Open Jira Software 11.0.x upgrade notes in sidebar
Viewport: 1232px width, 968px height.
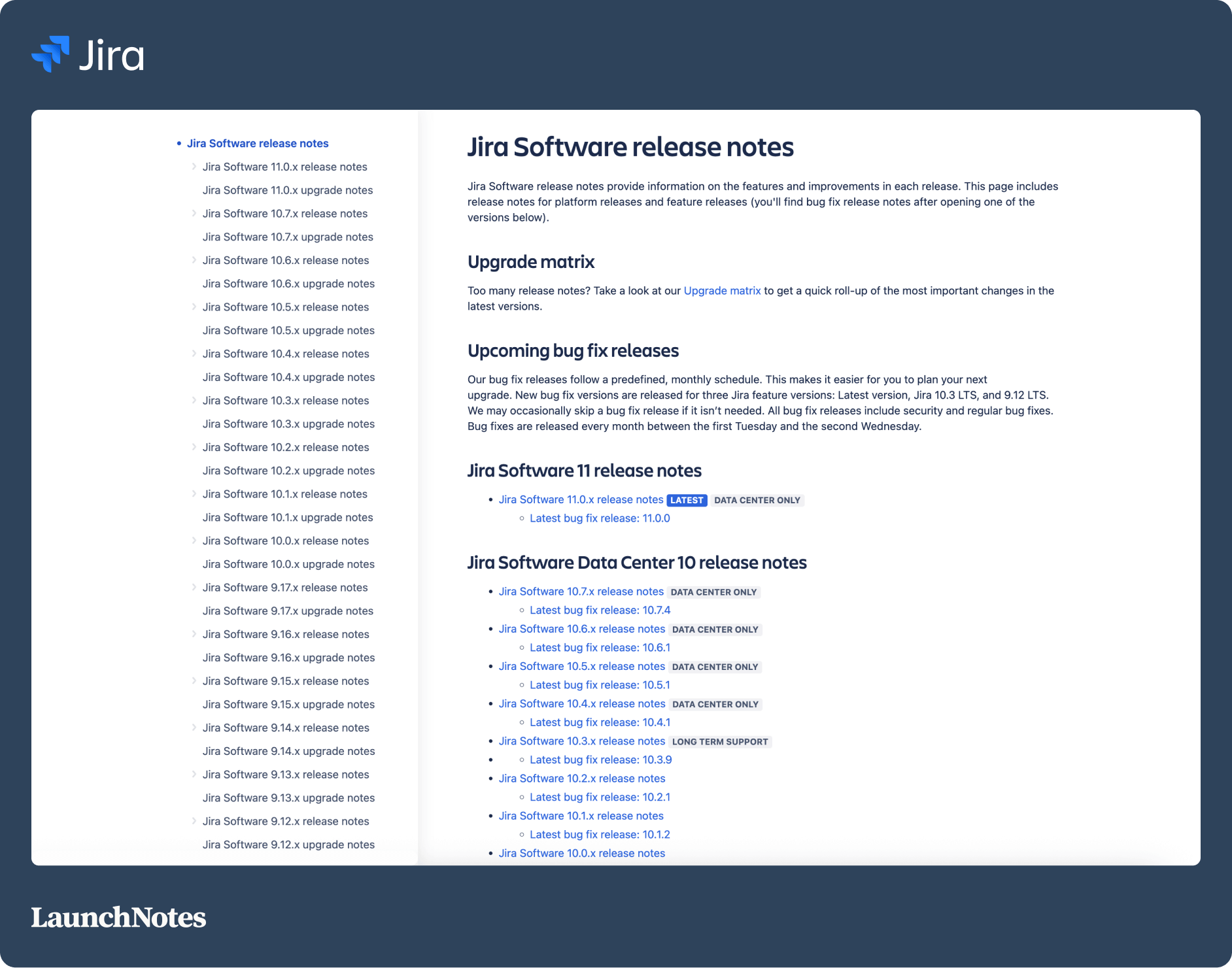click(x=288, y=190)
